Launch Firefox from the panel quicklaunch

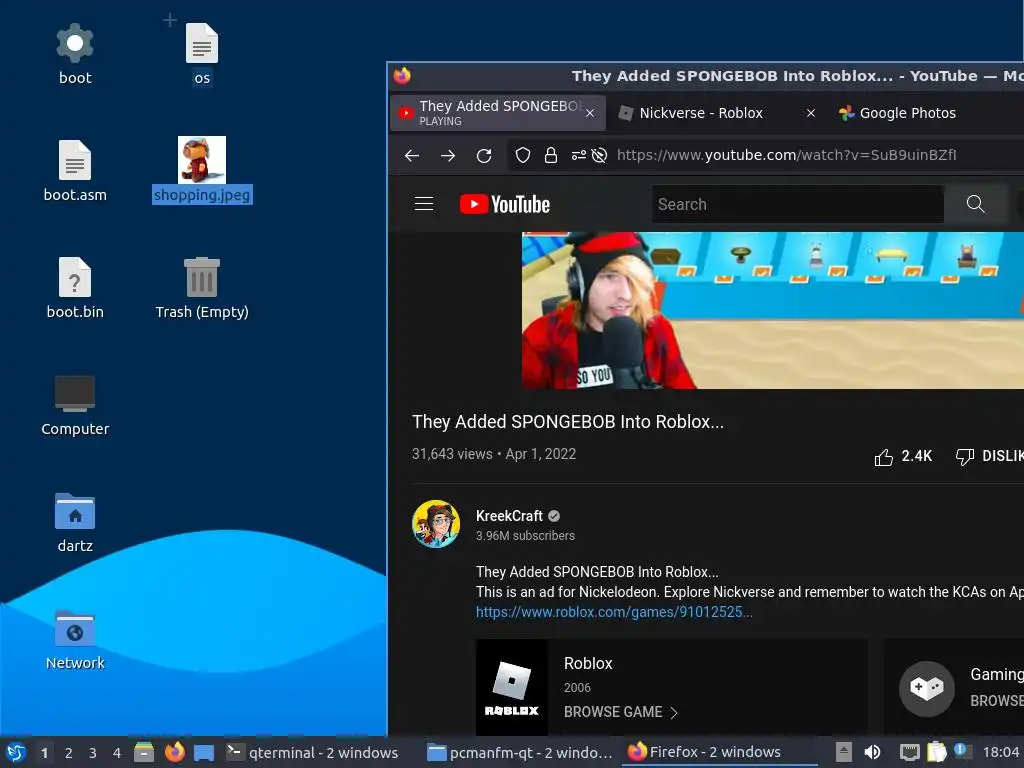[x=174, y=752]
